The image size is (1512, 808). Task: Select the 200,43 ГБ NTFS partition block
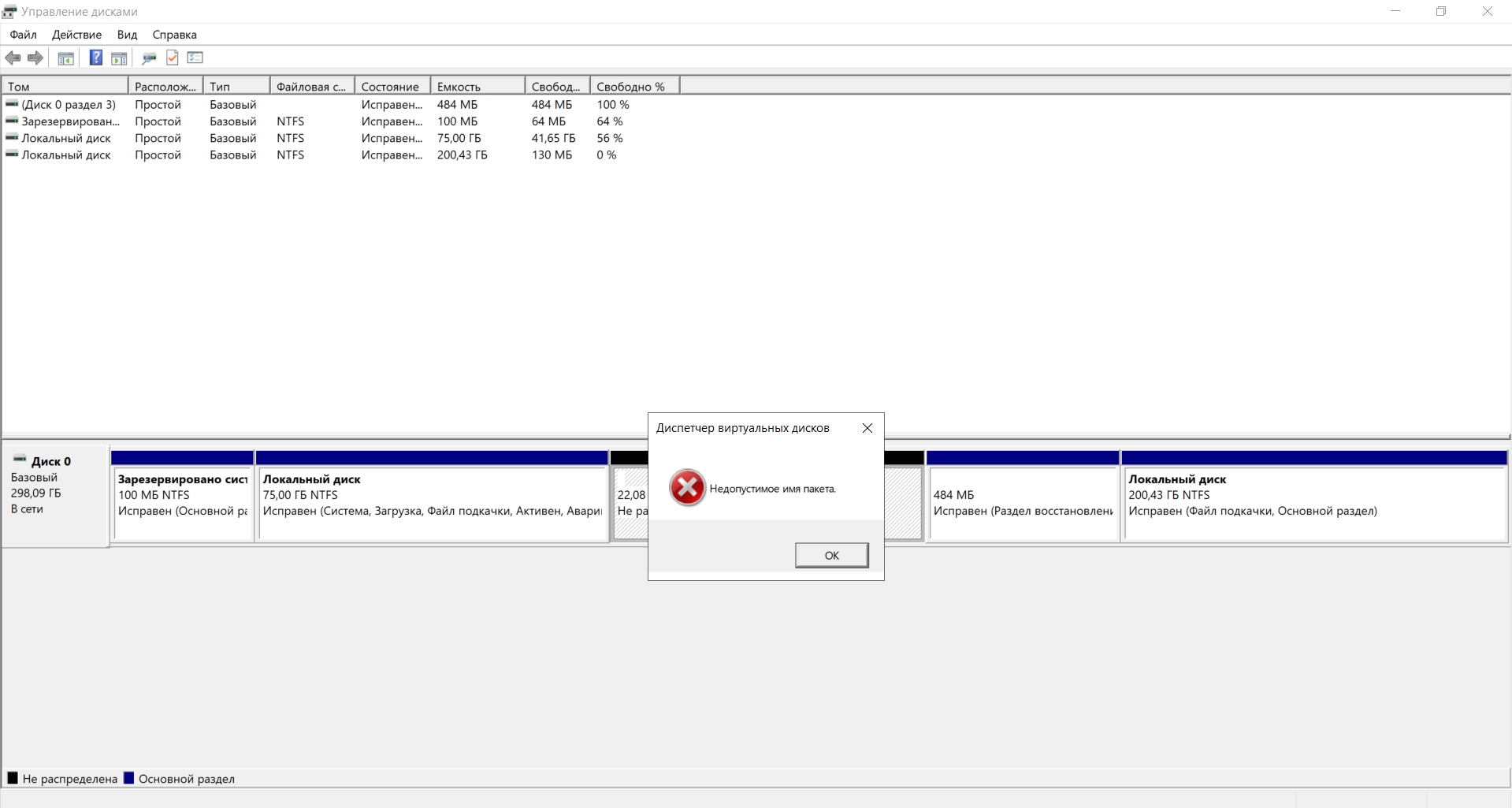point(1315,497)
